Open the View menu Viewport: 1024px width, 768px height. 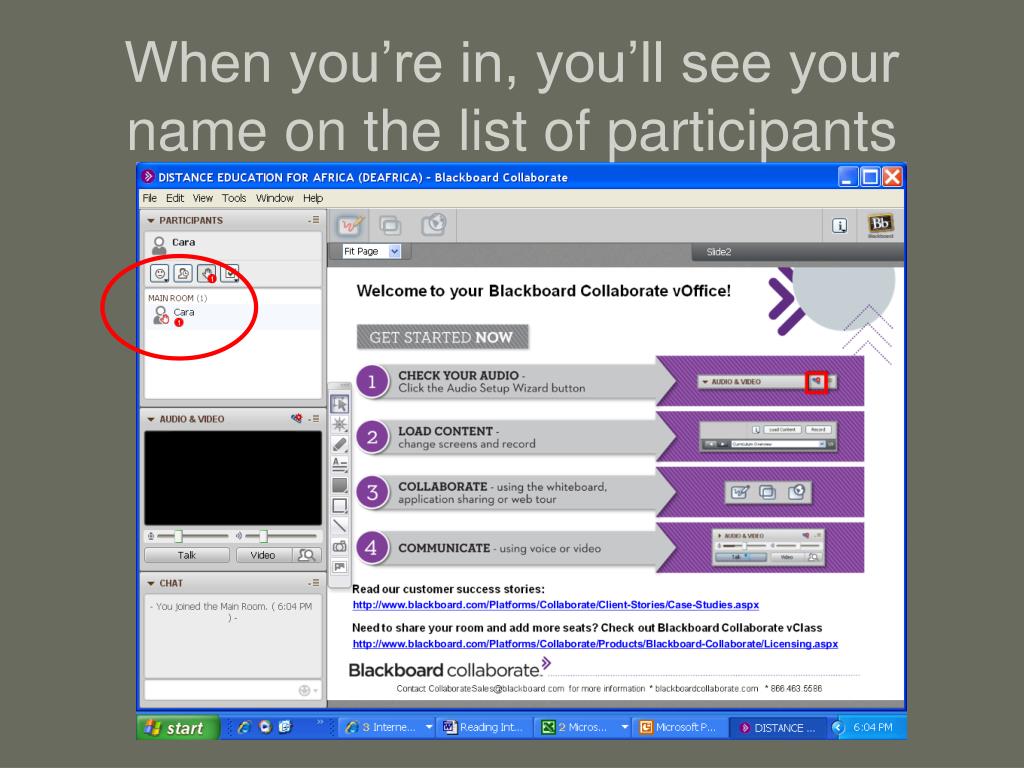click(202, 198)
